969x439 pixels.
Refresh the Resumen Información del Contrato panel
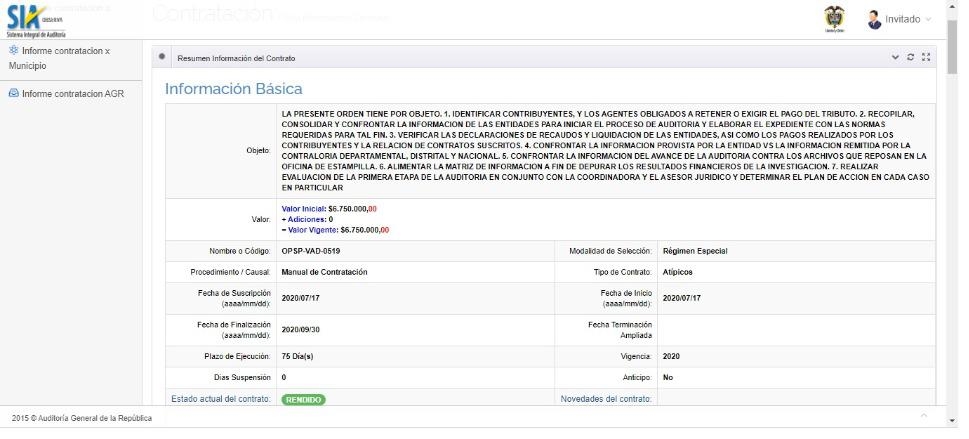coord(910,58)
